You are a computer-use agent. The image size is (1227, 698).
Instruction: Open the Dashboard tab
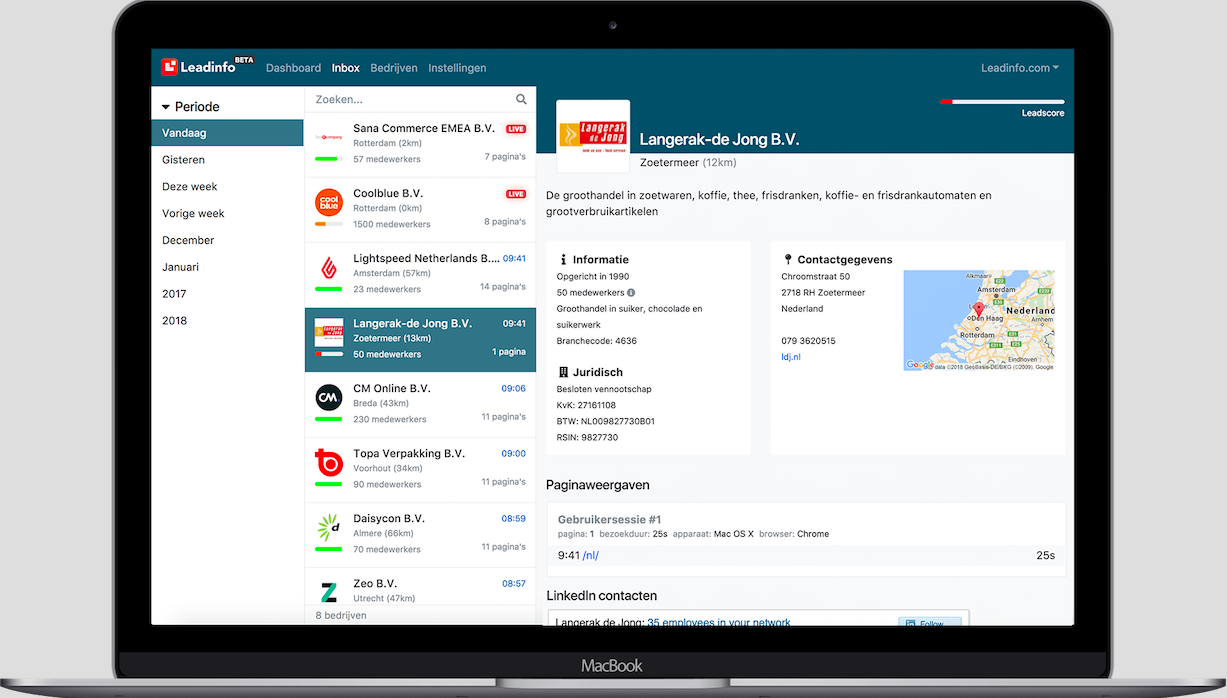[x=293, y=68]
